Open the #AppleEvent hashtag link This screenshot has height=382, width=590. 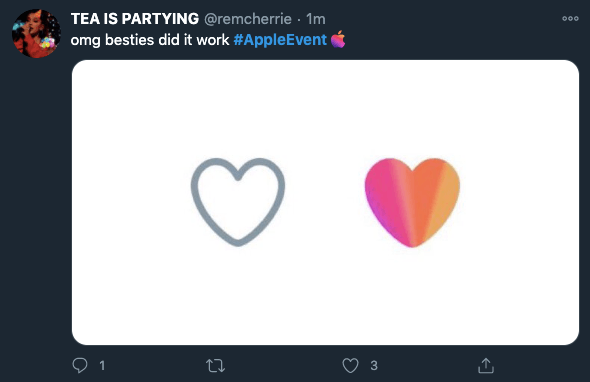(280, 40)
